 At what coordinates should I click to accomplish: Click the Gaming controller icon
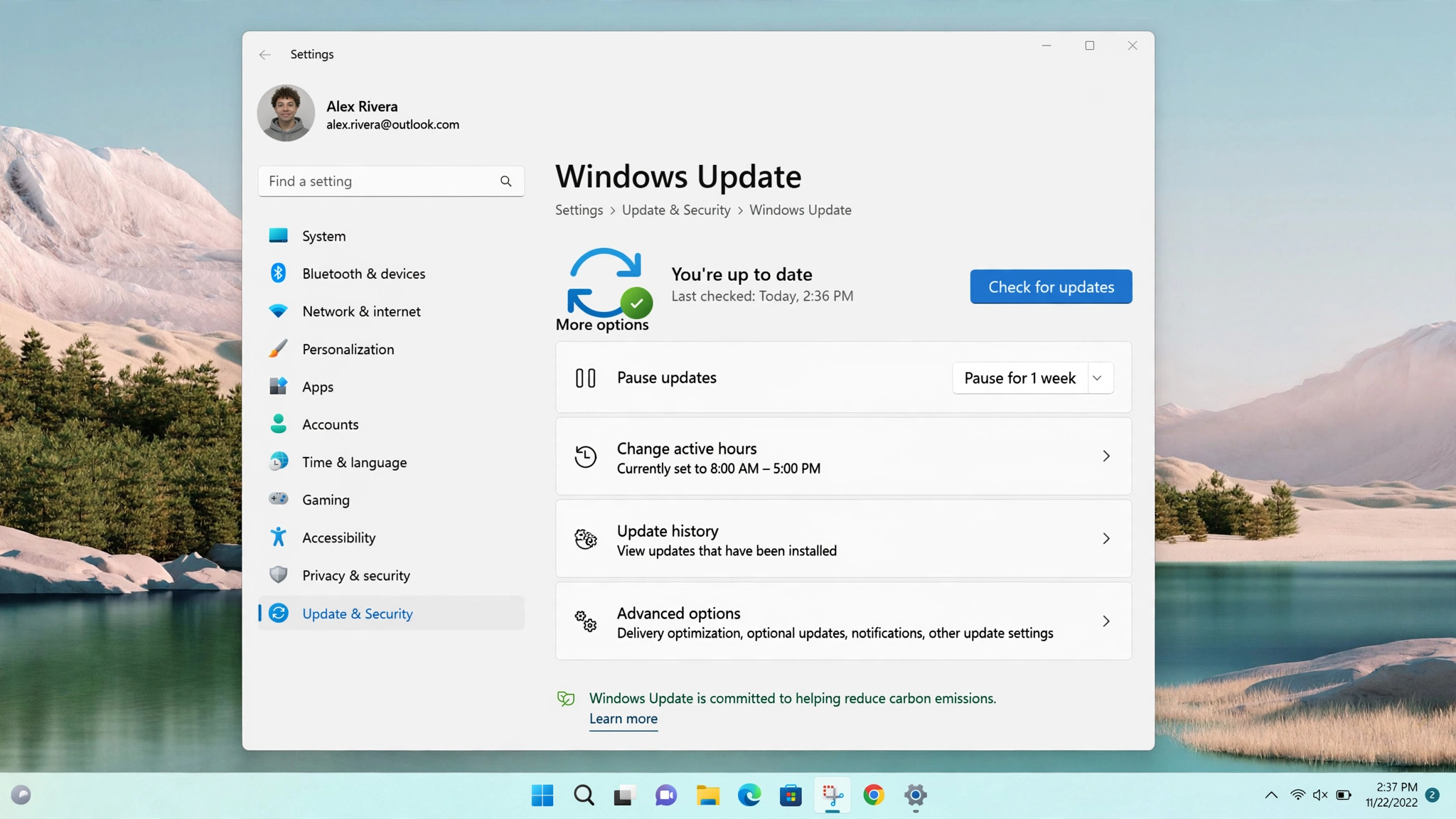(279, 499)
